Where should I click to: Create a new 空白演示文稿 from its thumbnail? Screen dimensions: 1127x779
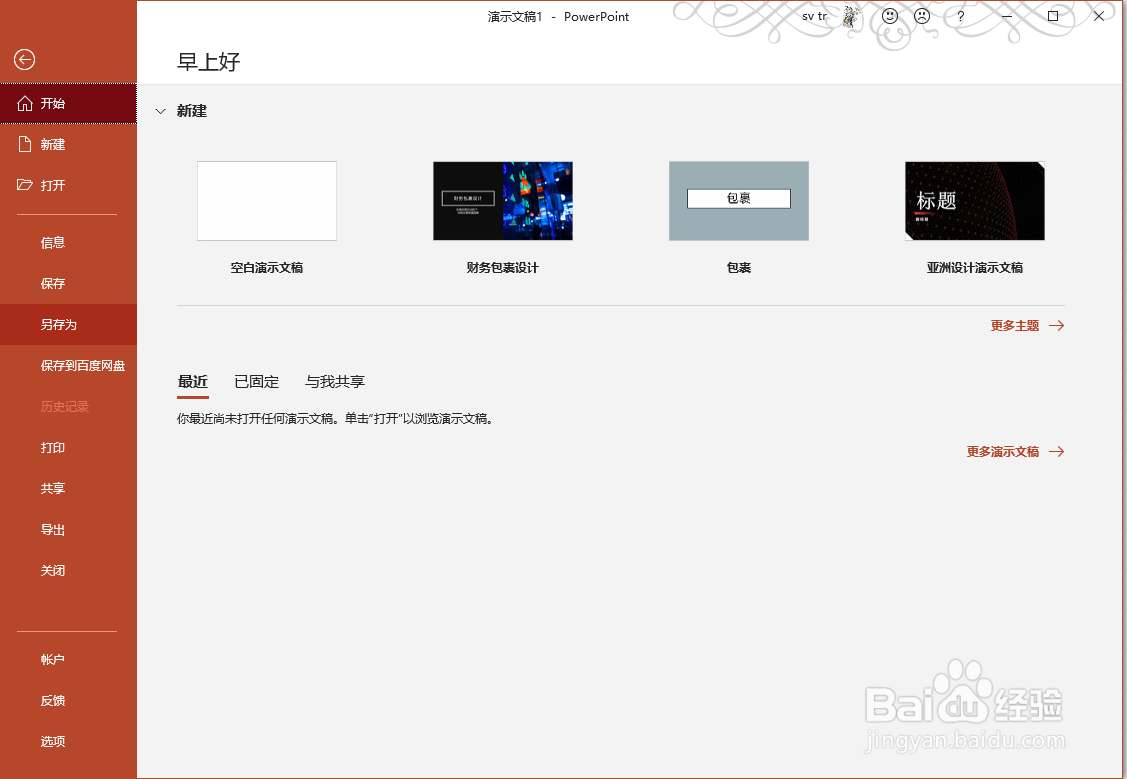(266, 200)
